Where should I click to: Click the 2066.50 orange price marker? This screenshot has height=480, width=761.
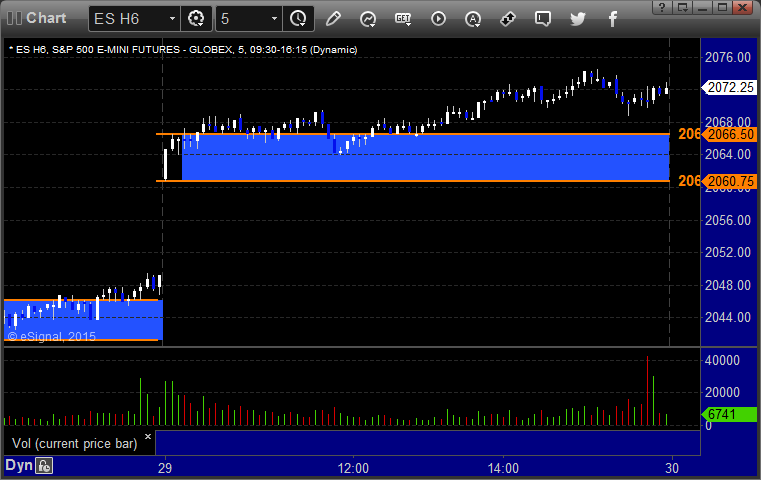pos(729,134)
